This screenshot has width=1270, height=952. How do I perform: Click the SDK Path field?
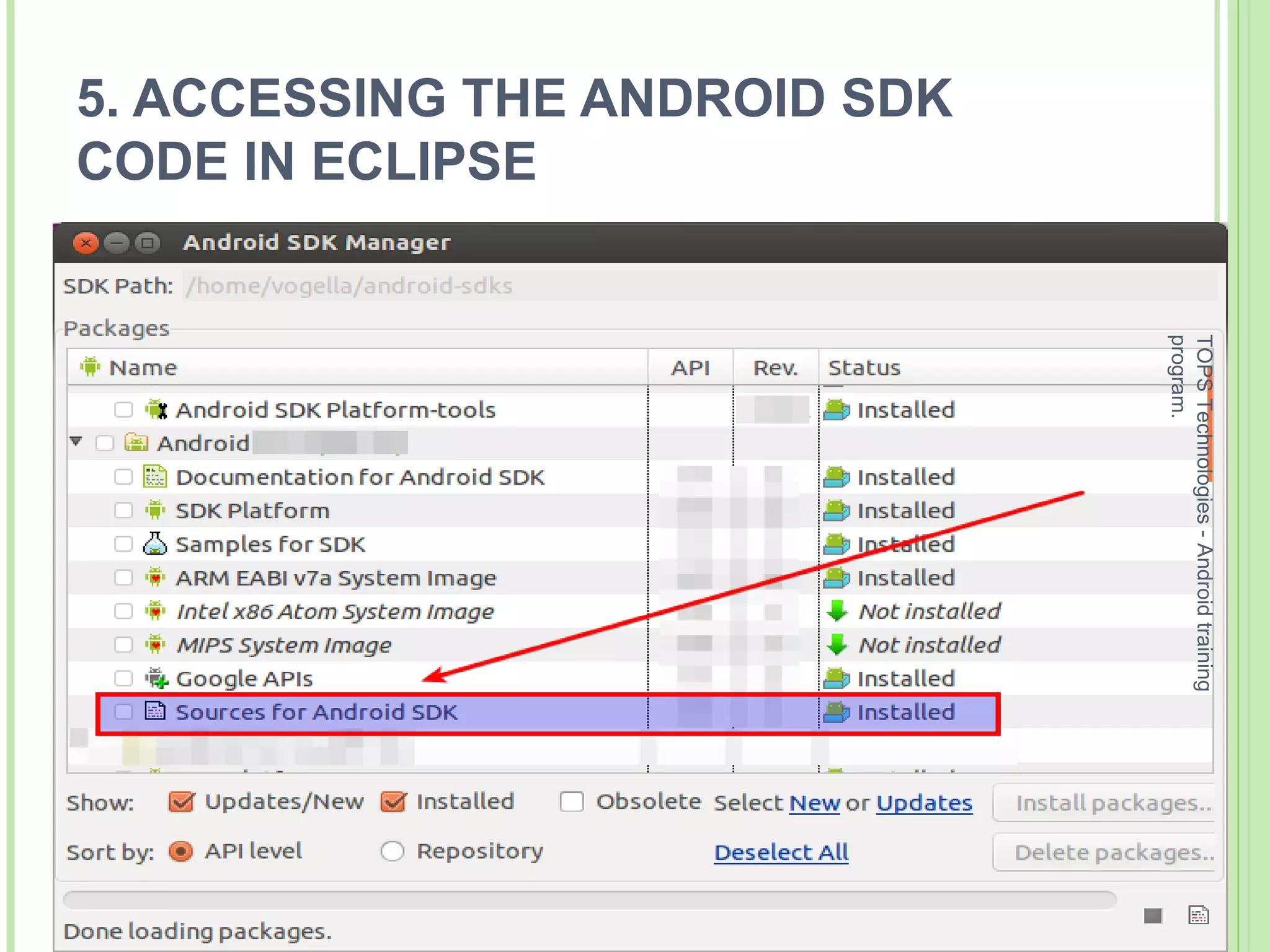coord(700,286)
